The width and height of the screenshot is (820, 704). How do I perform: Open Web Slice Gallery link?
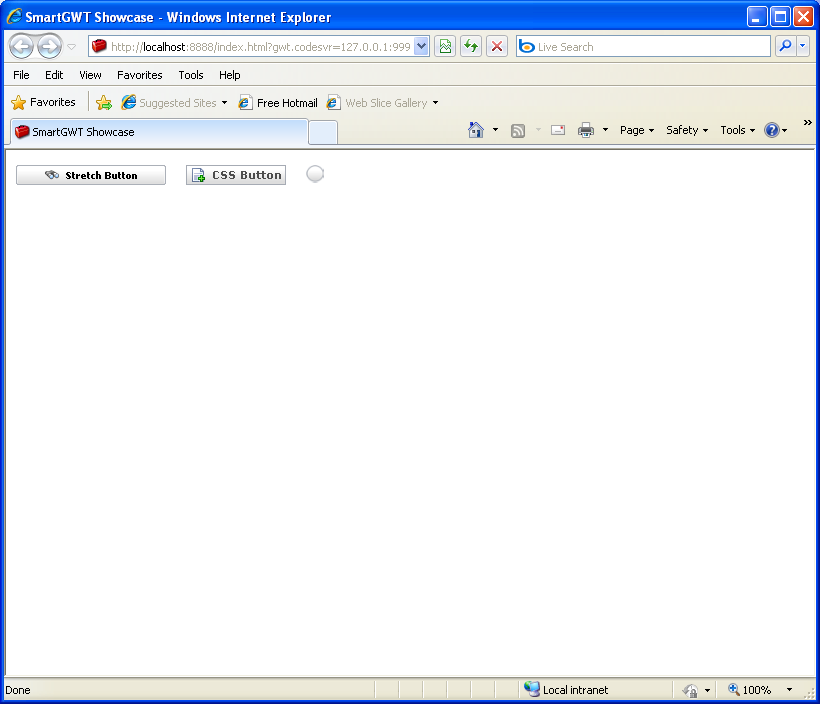(x=382, y=103)
